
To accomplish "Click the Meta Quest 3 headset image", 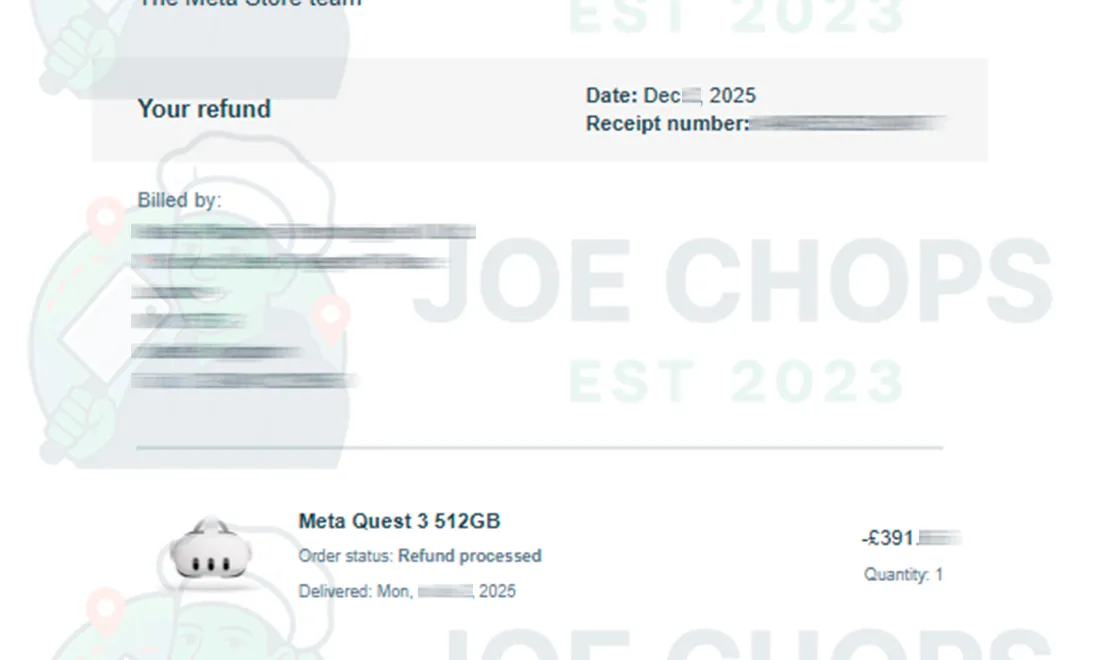I will 206,552.
